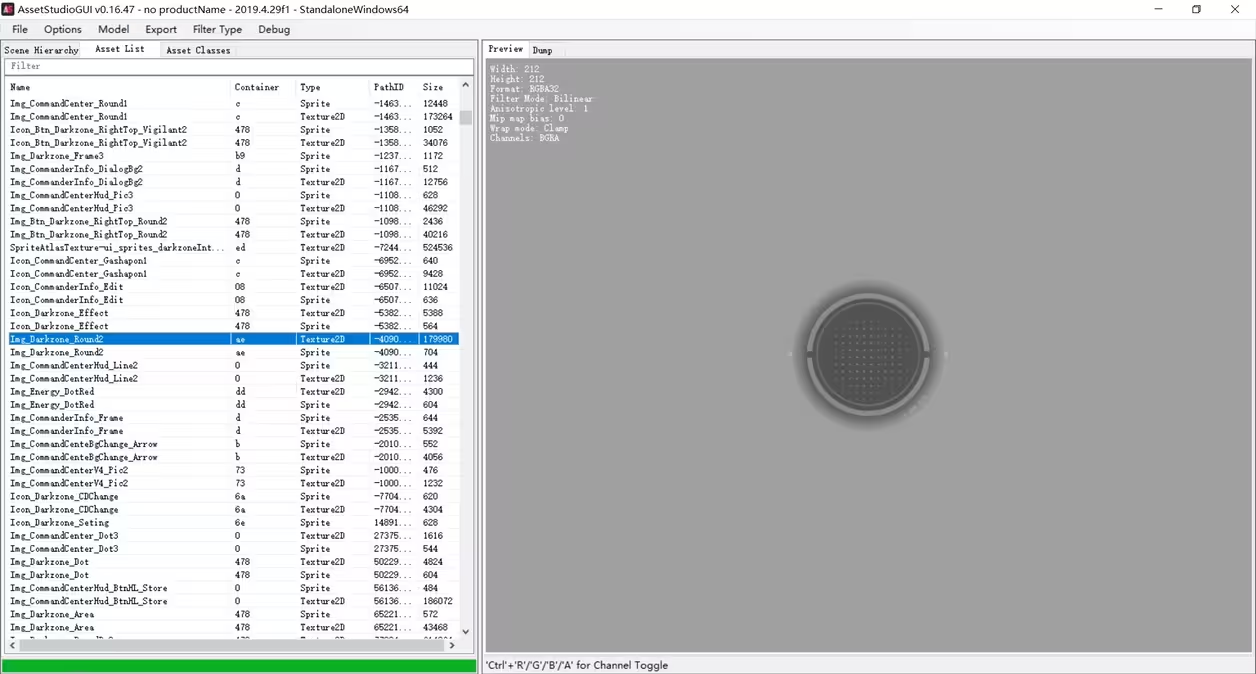Screen dimensions: 1256x674
Task: Switch to the Asset Classes tab
Action: tap(198, 50)
